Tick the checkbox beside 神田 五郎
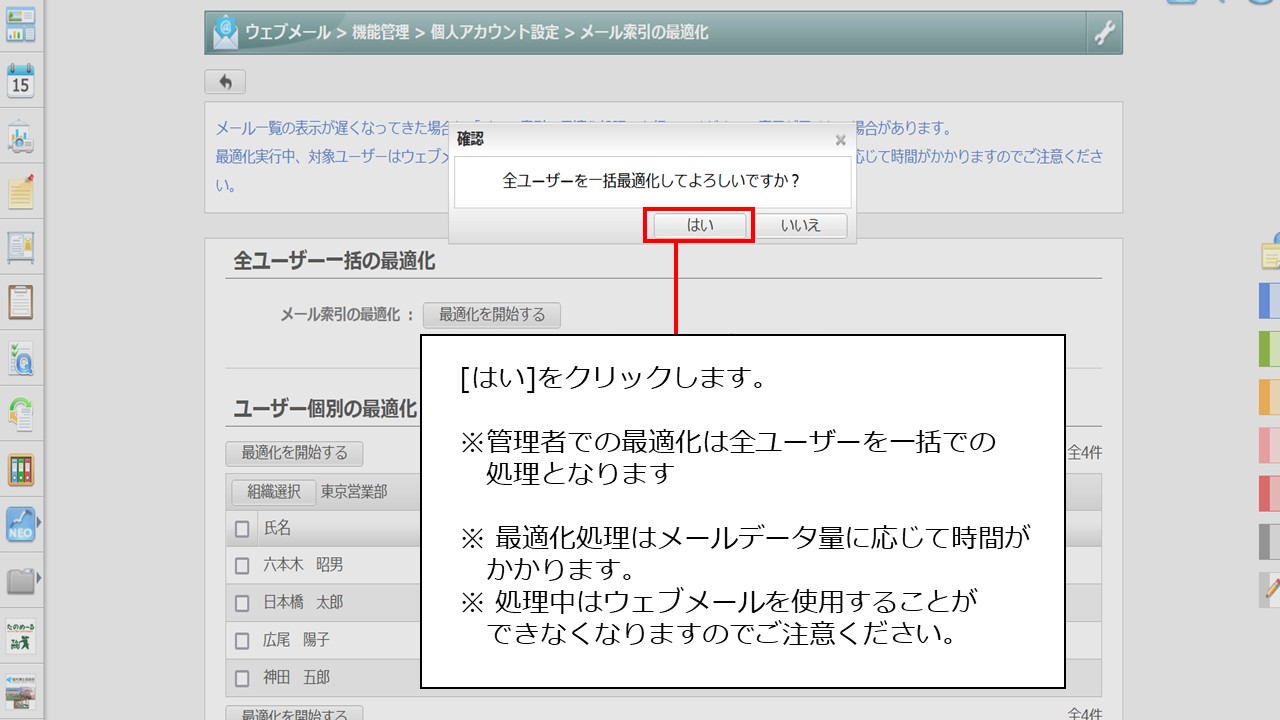1280x720 pixels. coord(242,678)
